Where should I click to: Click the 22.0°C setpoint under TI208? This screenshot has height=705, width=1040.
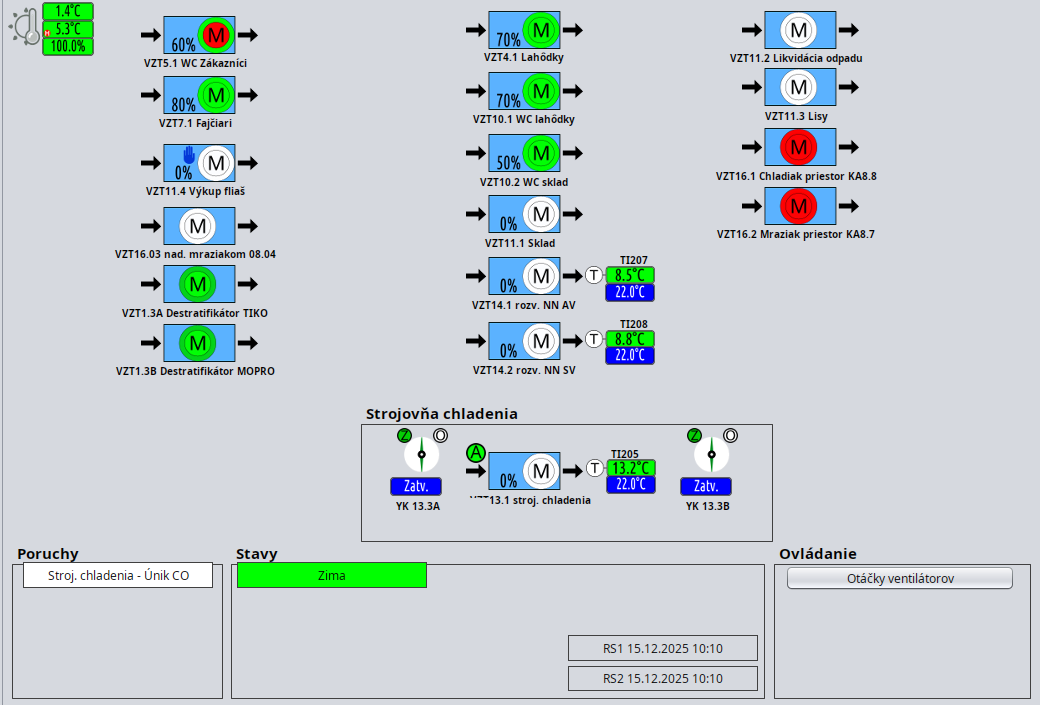pyautogui.click(x=630, y=355)
